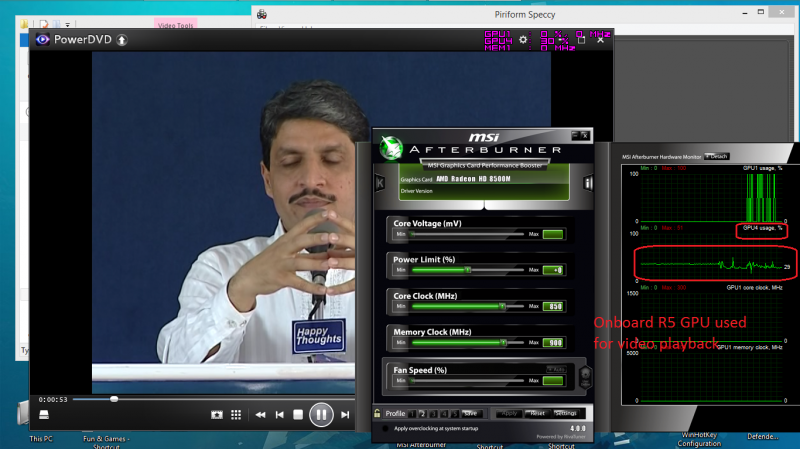Open the chapter grid viewer in PowerDVD

(x=236, y=415)
